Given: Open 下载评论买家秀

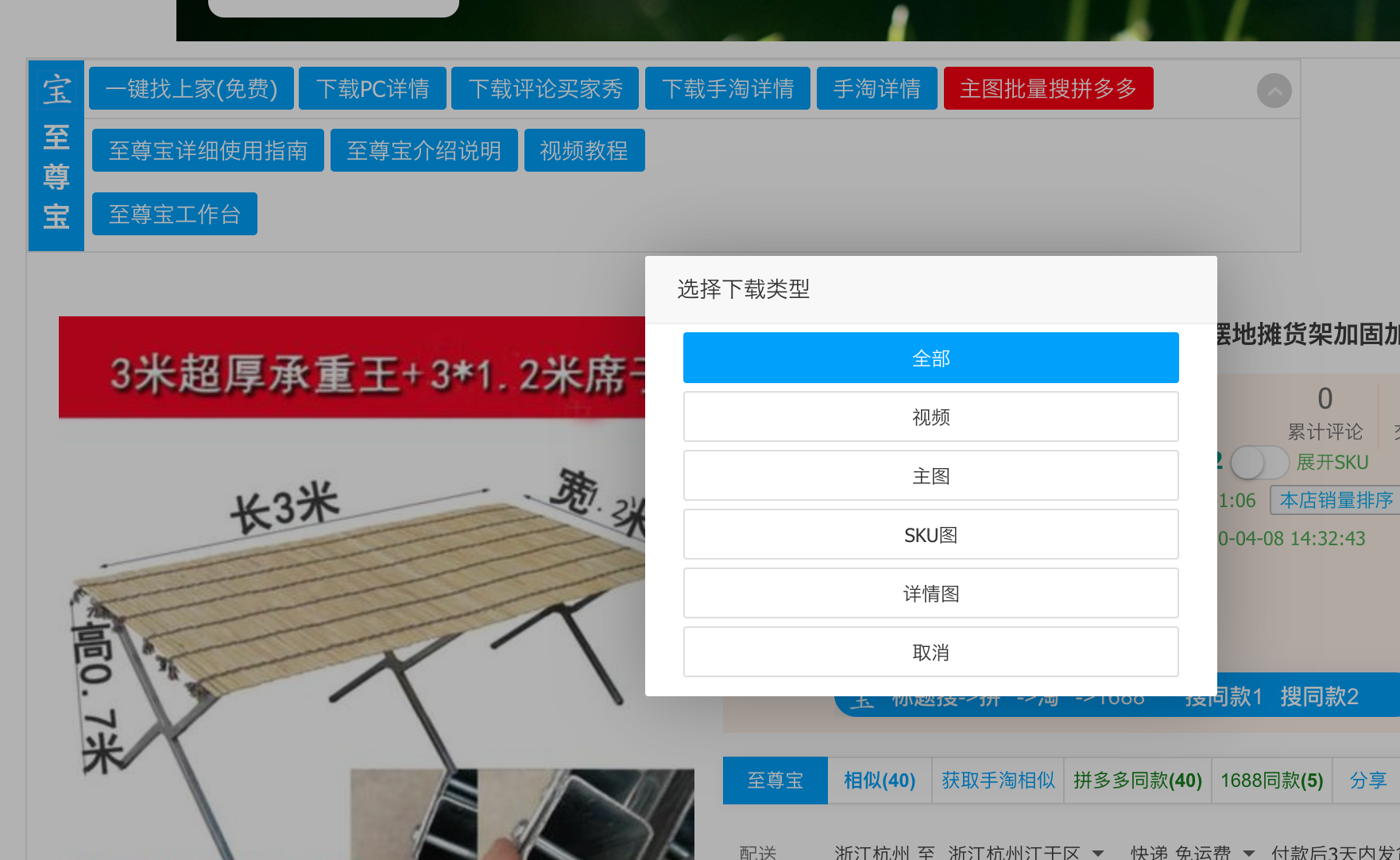Looking at the screenshot, I should click(x=545, y=88).
